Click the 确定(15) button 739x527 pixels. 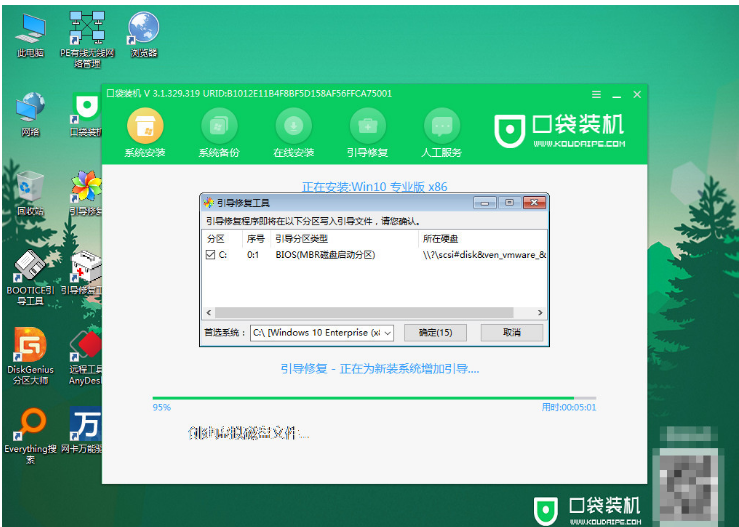[435, 333]
